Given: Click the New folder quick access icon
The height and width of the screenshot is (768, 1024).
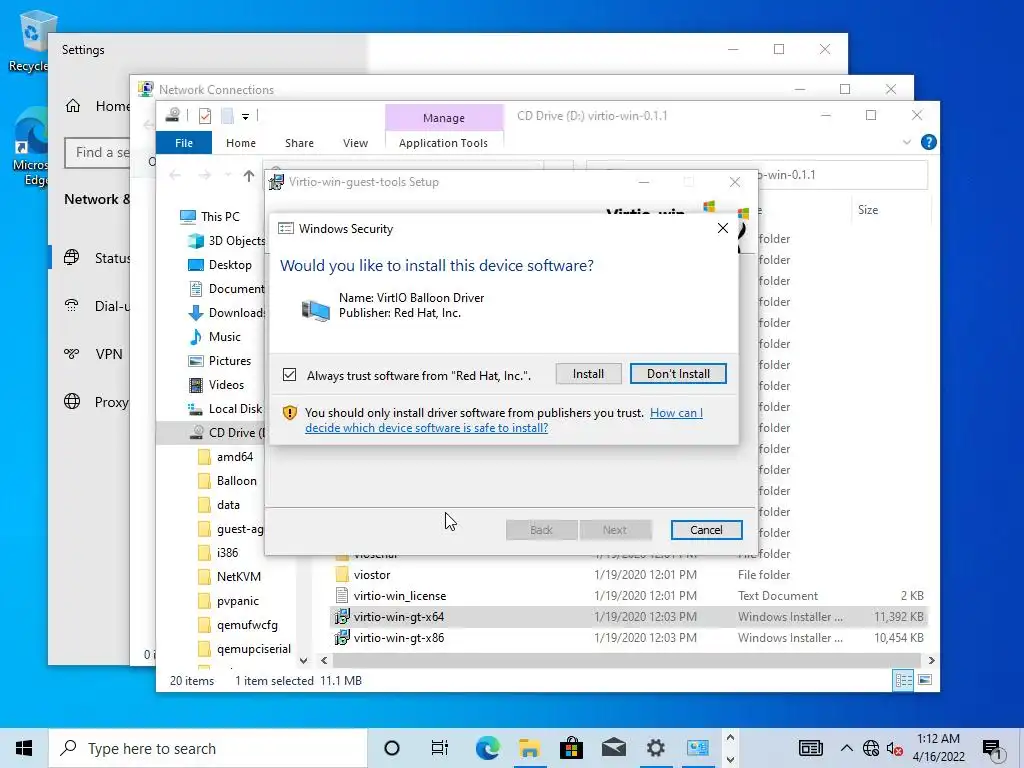Looking at the screenshot, I should pos(227,116).
